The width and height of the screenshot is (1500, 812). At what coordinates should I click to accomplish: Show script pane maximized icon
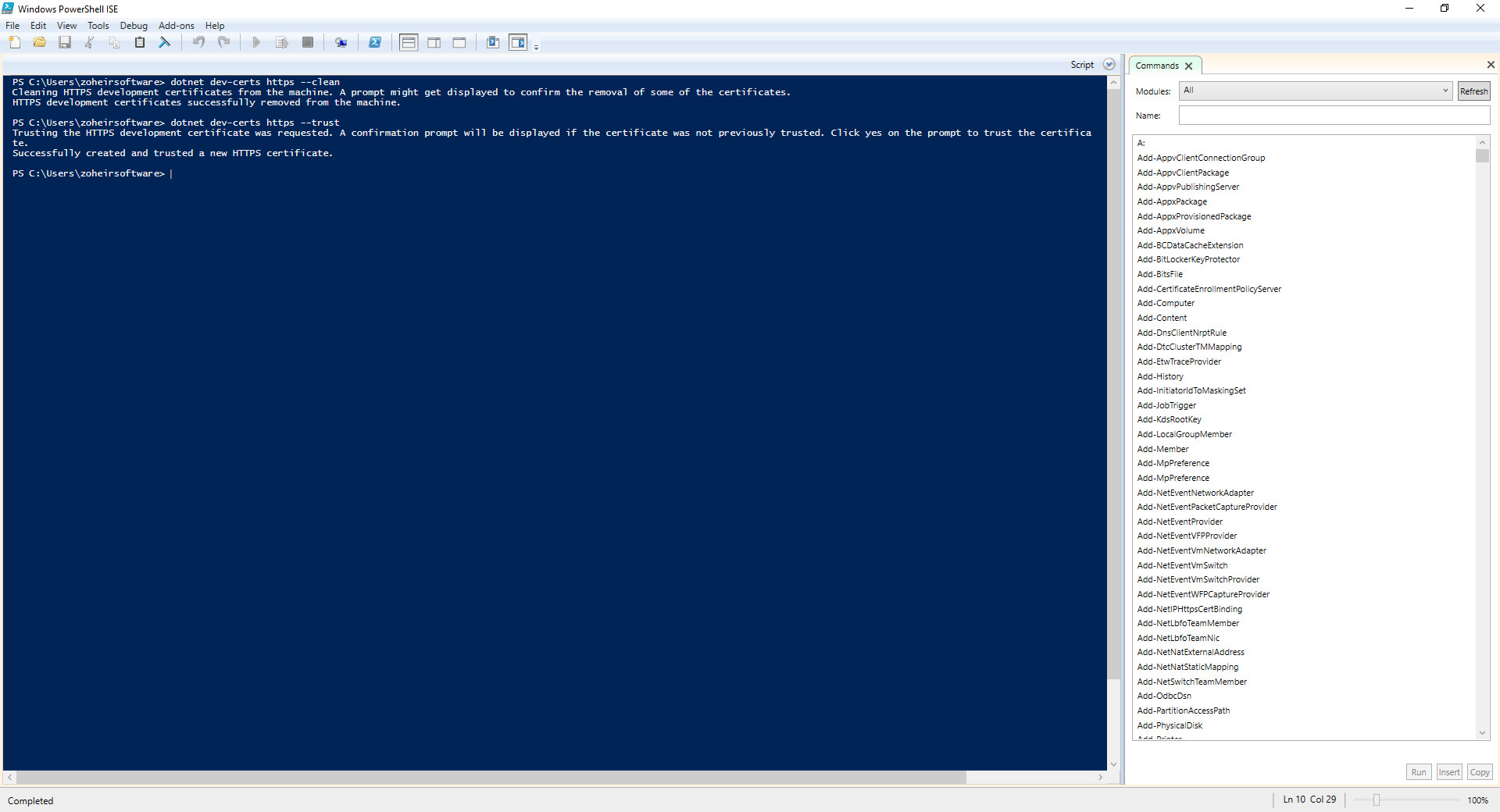point(459,43)
